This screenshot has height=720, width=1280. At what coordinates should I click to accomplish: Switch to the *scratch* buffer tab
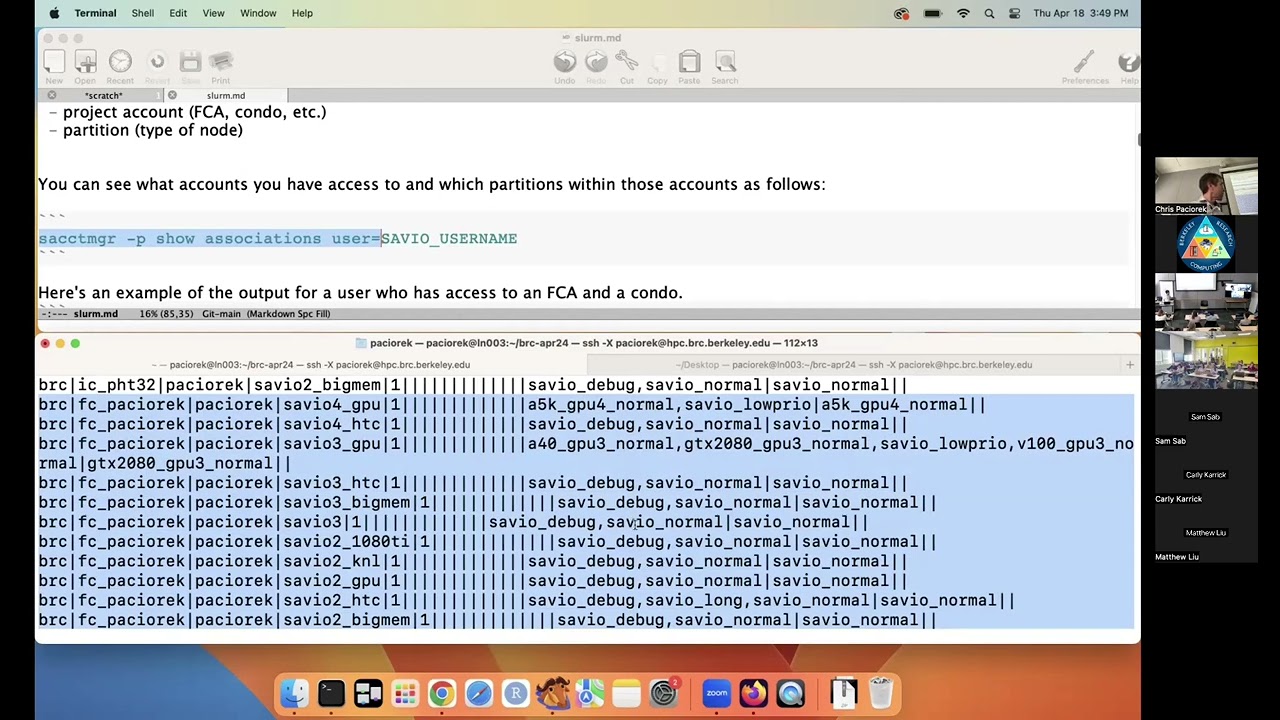103,96
